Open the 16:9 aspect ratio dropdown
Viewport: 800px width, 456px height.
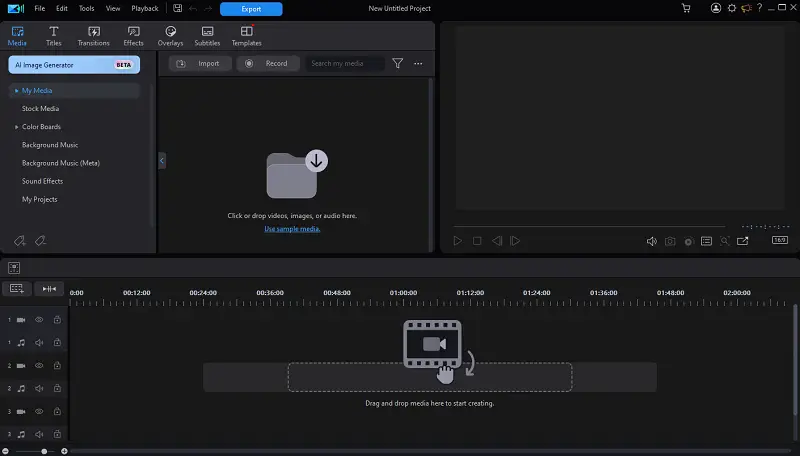tap(780, 240)
